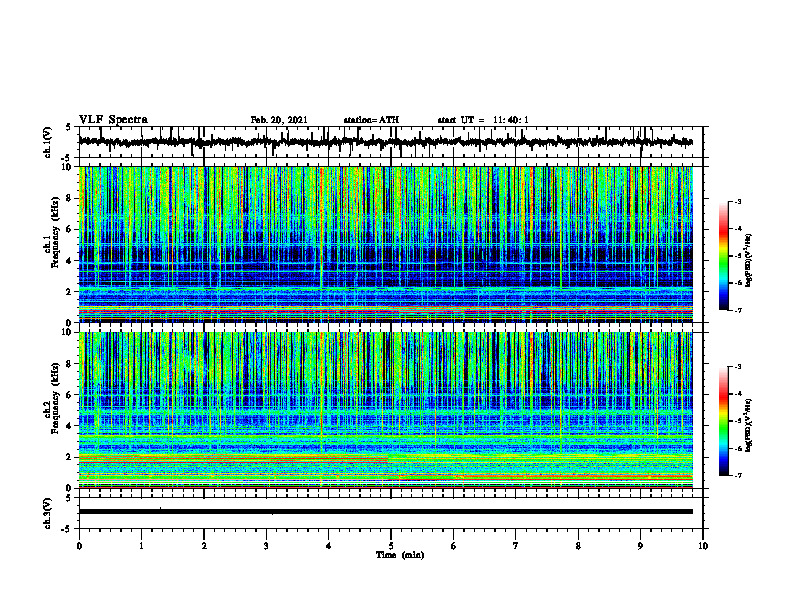Click the ch.2 "Frequency (kHz)" axis label

[x=56, y=398]
